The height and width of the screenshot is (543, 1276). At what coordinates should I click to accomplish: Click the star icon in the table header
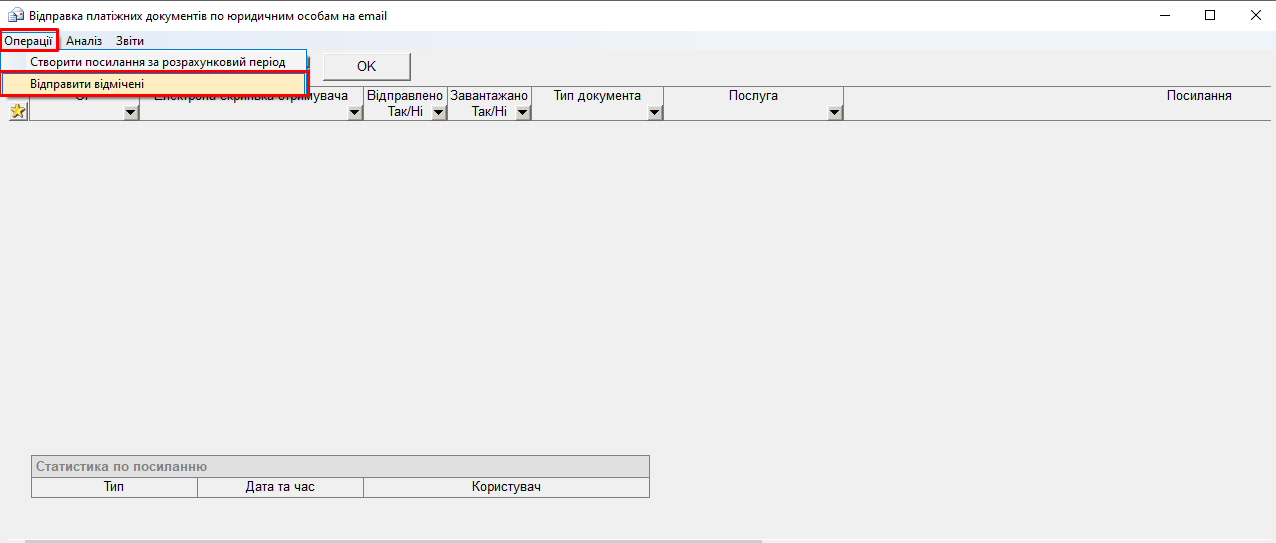point(18,112)
